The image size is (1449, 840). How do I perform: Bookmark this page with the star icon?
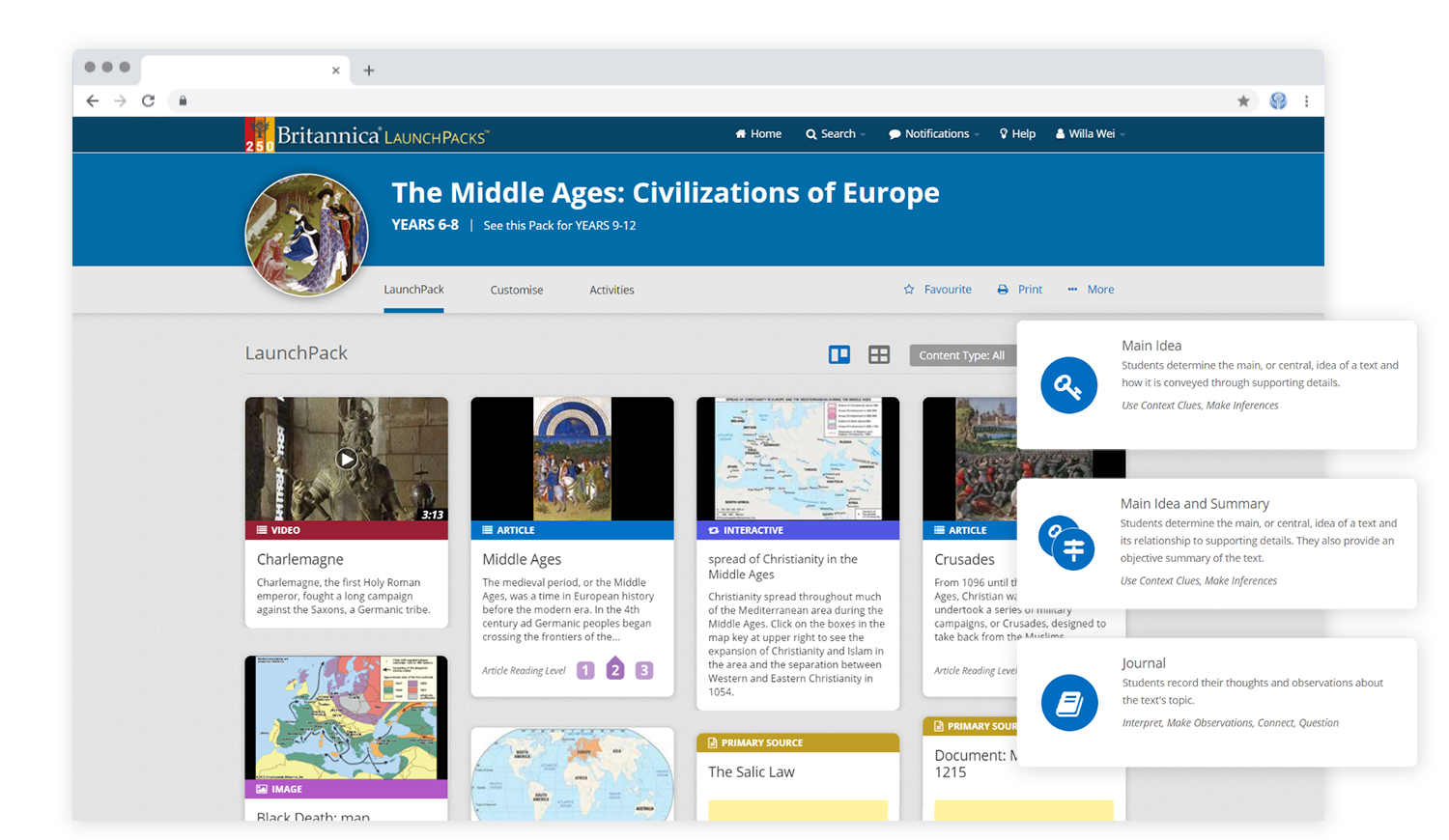(1243, 101)
